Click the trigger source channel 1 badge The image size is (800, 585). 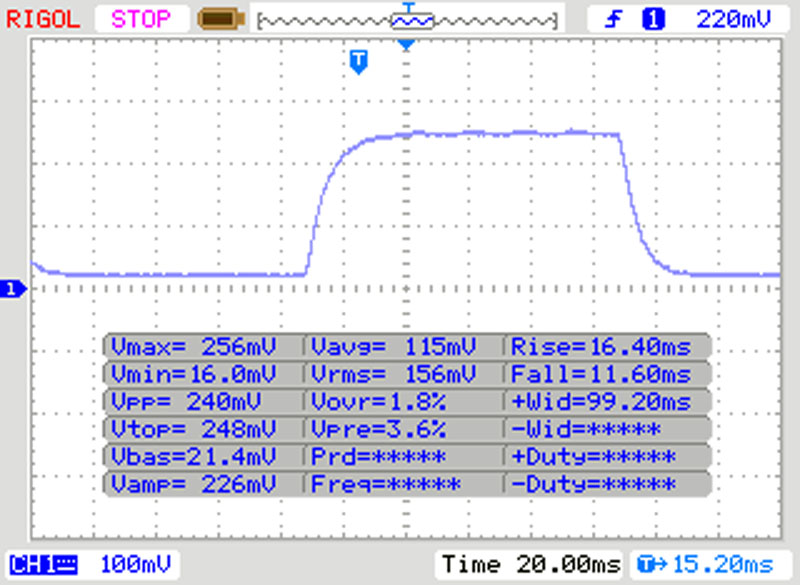click(x=654, y=20)
